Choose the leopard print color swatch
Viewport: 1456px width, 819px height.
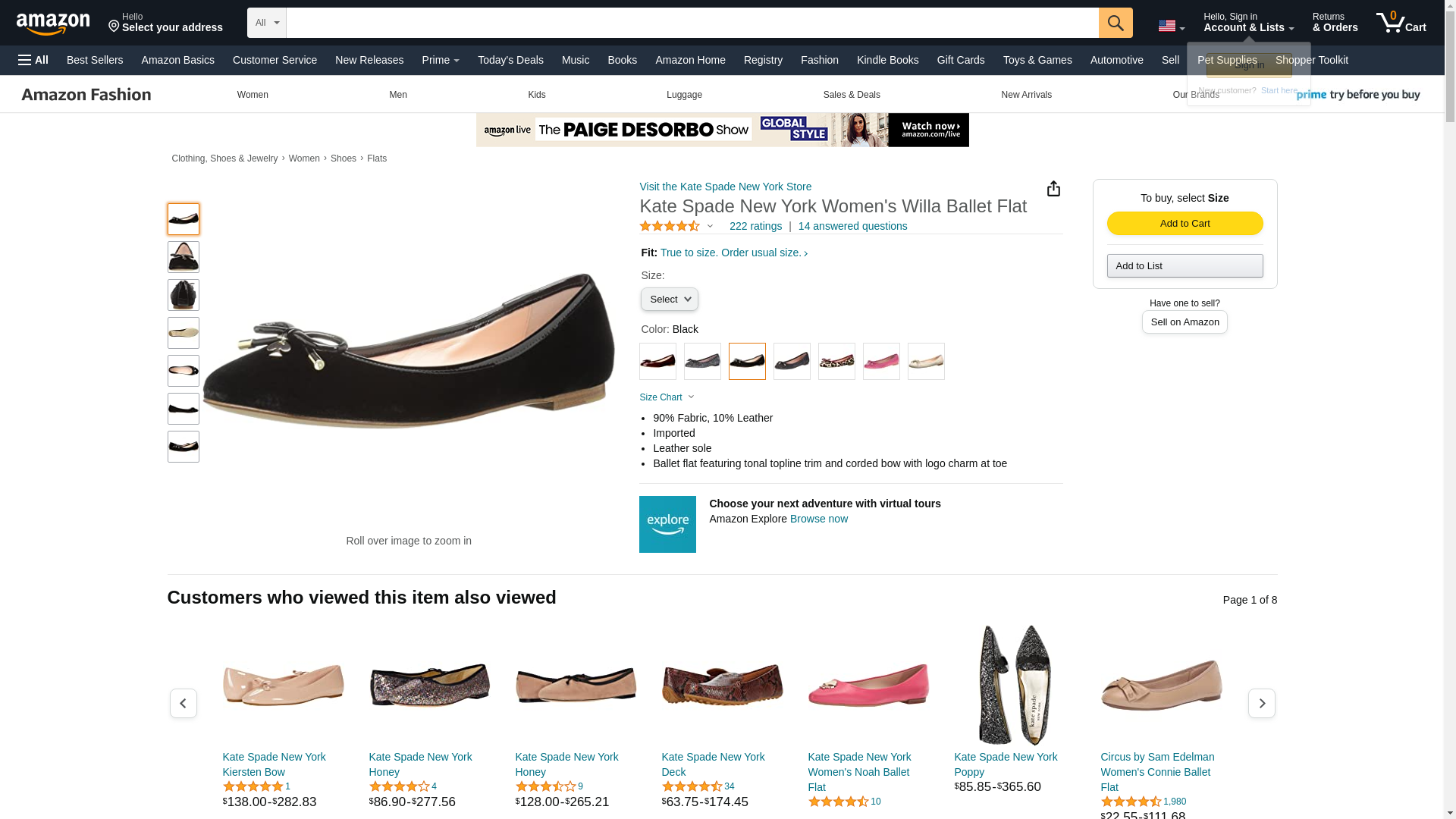click(x=836, y=362)
